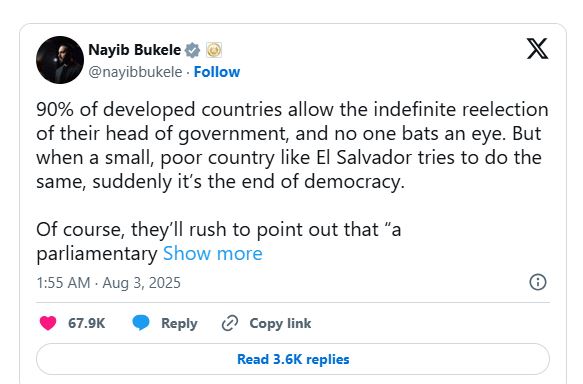Click the paragraph starting 'Of course, they'll rush'
Image resolution: width=583 pixels, height=384 pixels.
219,242
